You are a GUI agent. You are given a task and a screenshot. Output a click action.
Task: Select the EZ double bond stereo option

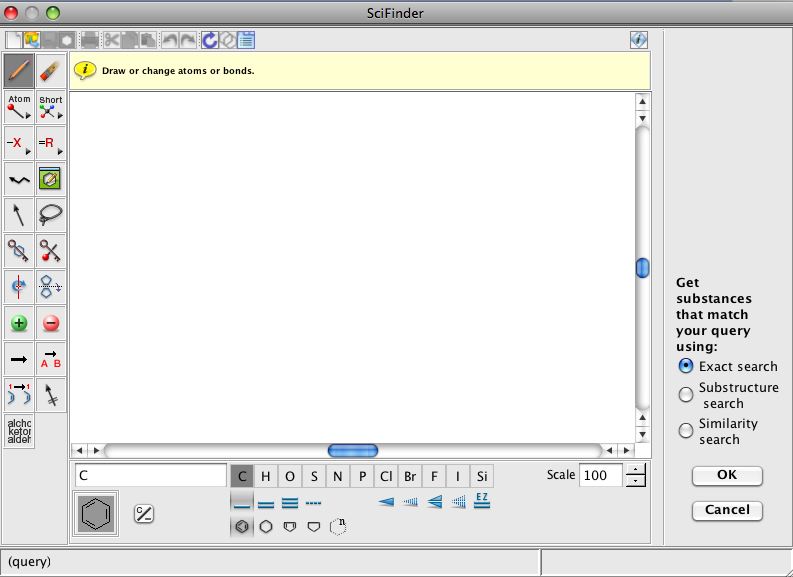coord(482,501)
